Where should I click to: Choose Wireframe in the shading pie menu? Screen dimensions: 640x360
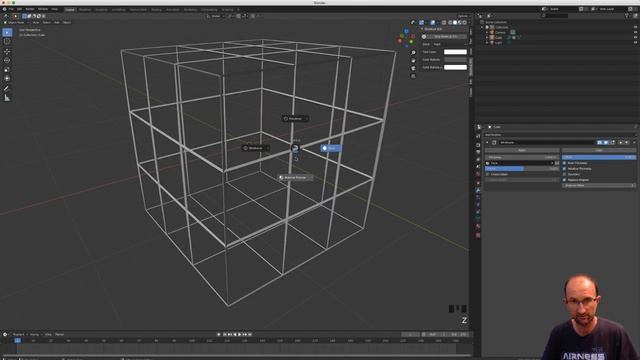tap(256, 148)
